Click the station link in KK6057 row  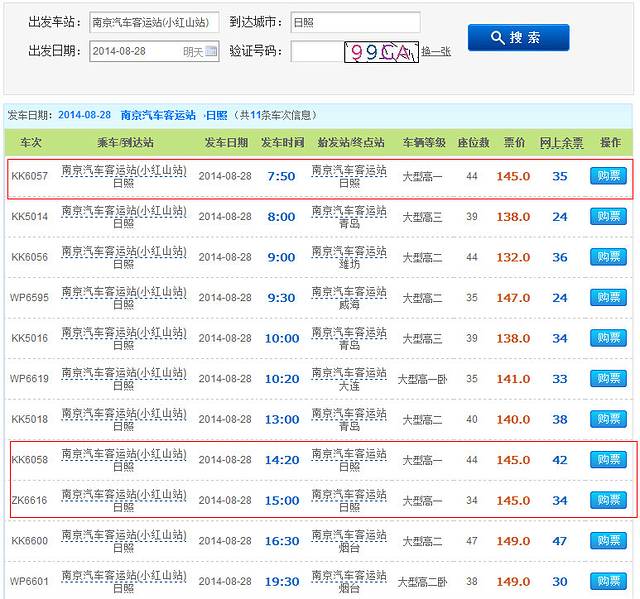pyautogui.click(x=123, y=170)
